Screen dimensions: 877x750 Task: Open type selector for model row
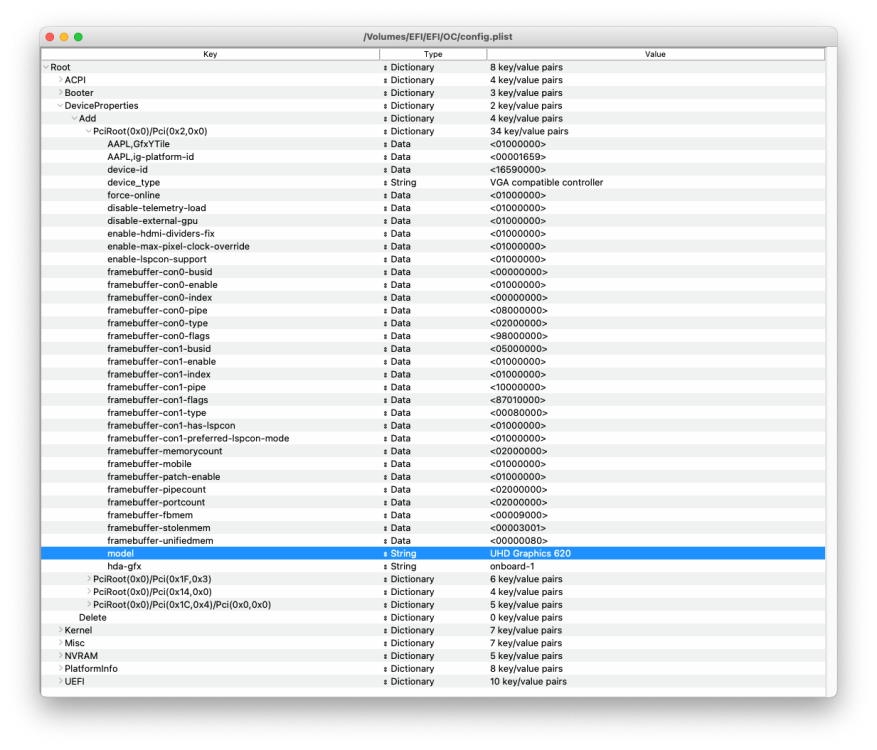tap(385, 554)
